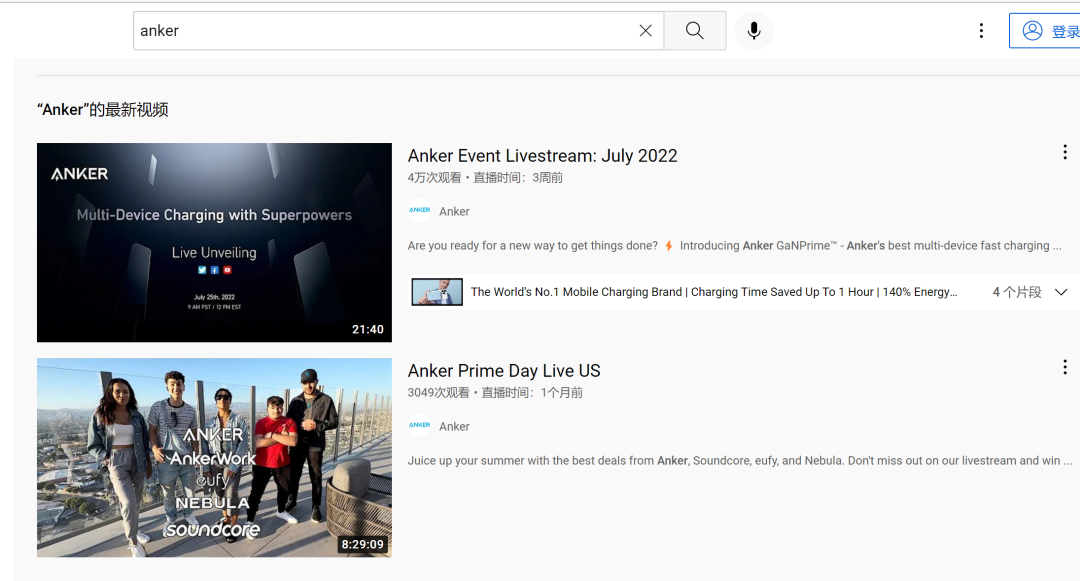Click the '4 个片段' label
The image size is (1080, 581).
(x=1017, y=292)
